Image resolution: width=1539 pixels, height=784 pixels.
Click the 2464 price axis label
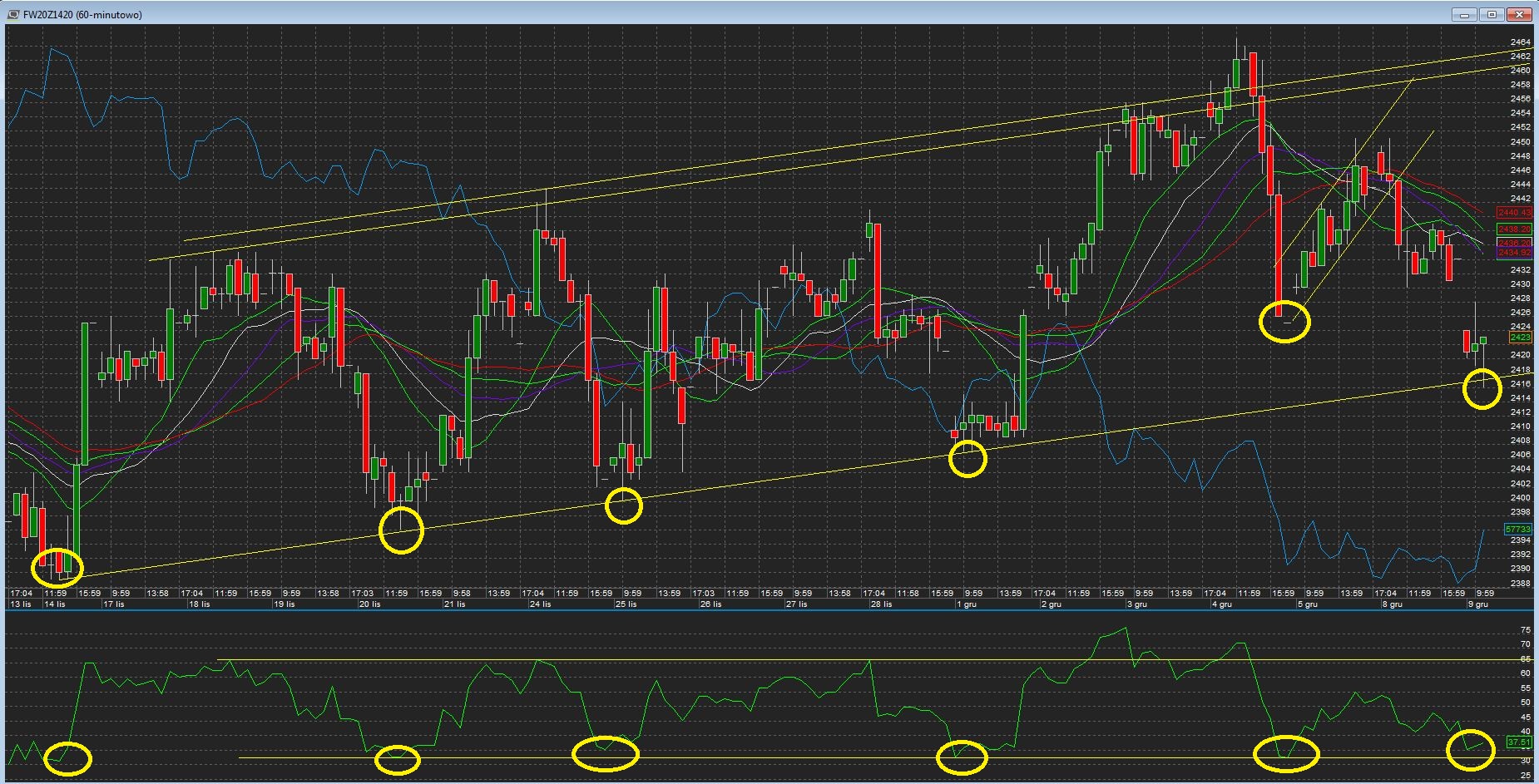pyautogui.click(x=1520, y=42)
